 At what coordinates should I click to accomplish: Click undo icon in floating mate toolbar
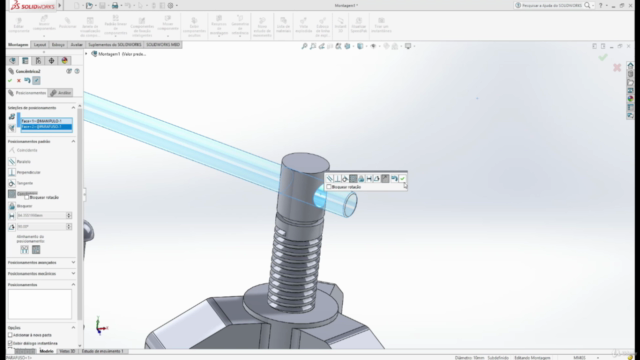tap(394, 178)
